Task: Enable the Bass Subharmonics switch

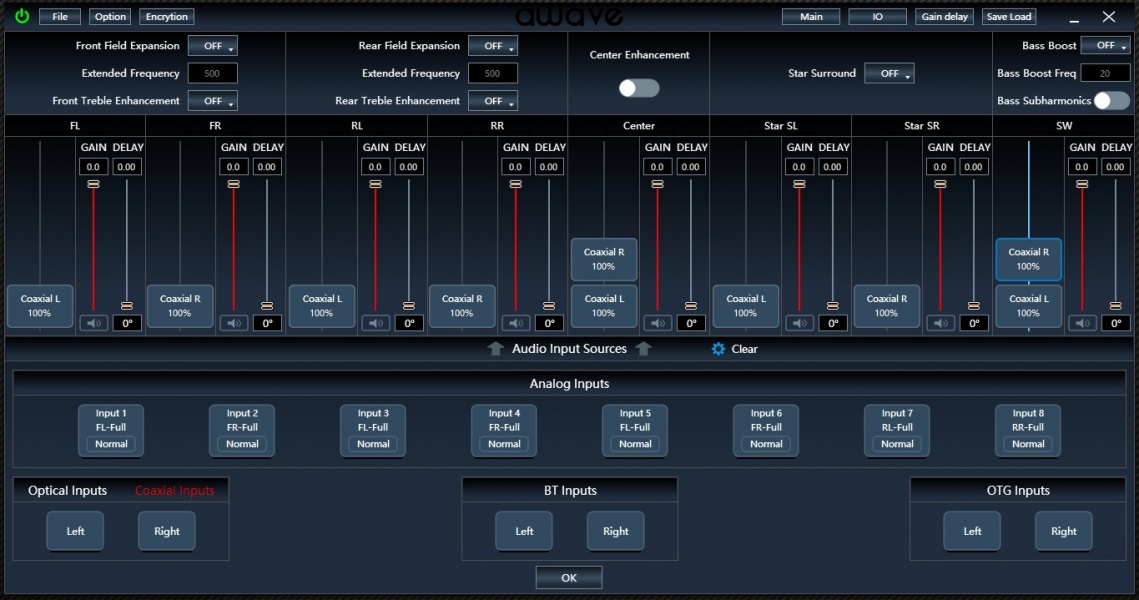Action: coord(1111,101)
